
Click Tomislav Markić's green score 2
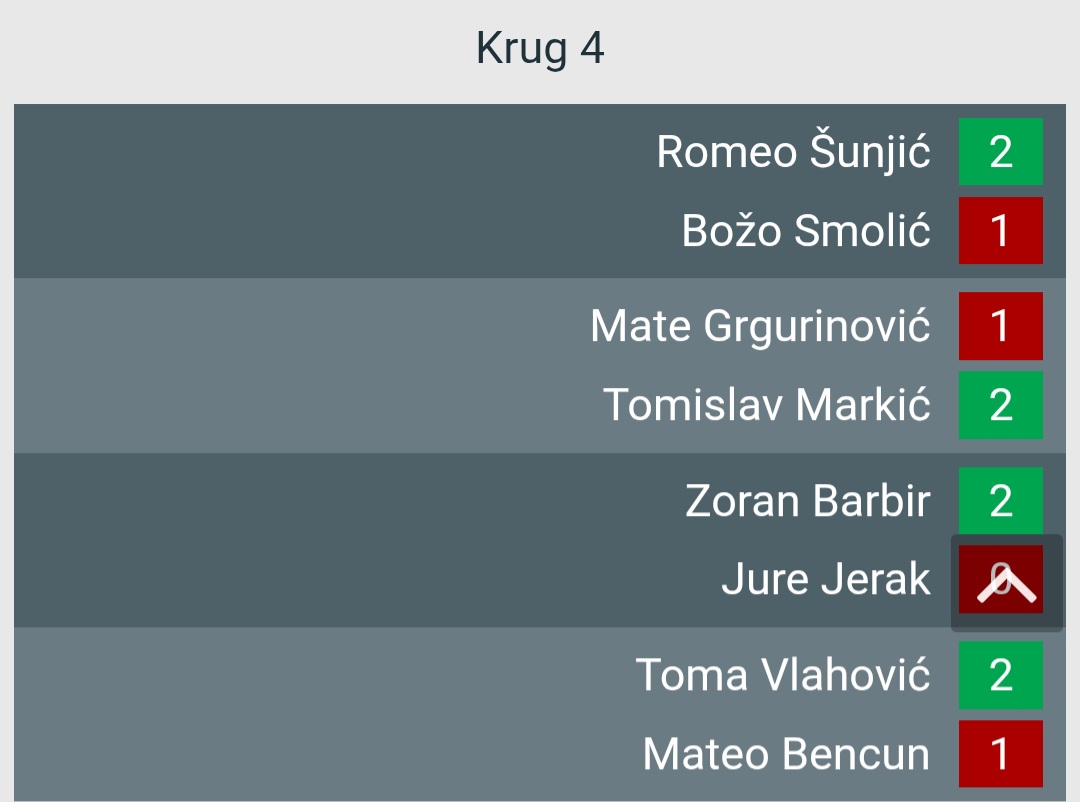click(x=1001, y=404)
